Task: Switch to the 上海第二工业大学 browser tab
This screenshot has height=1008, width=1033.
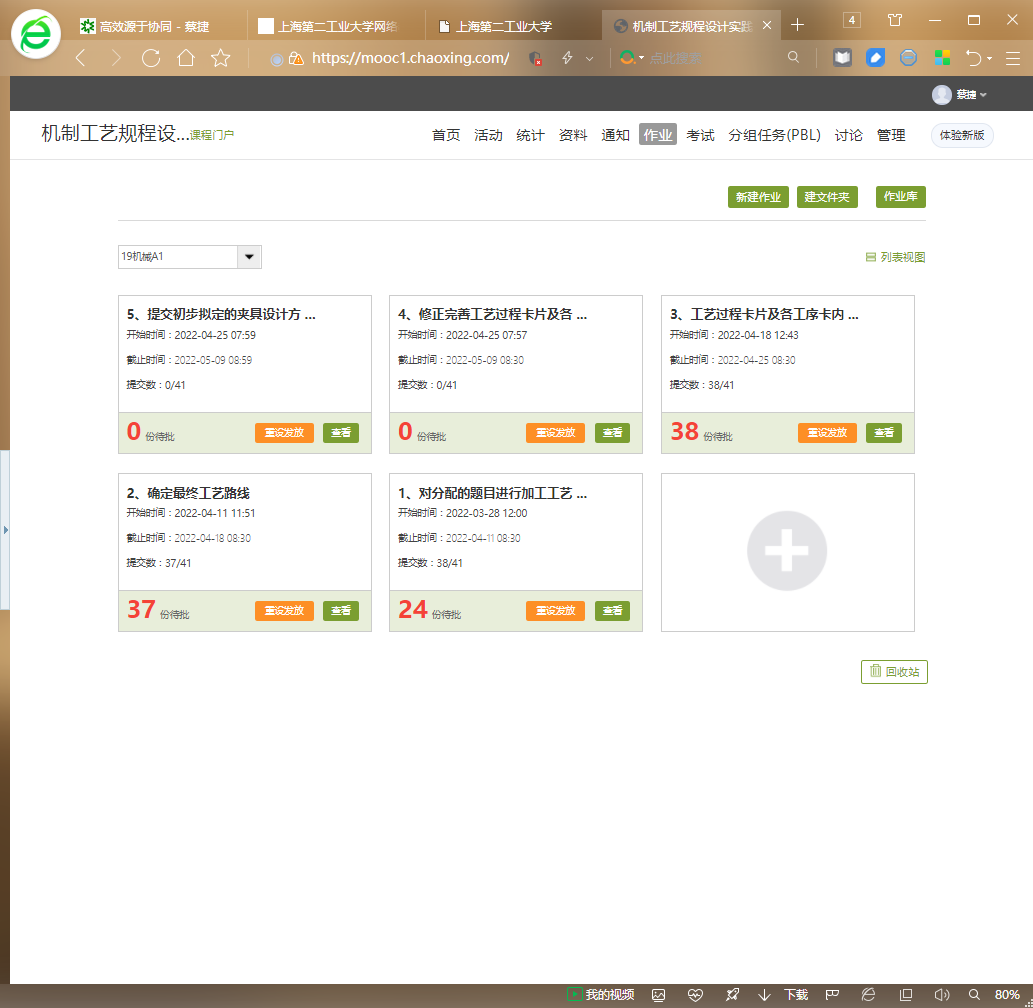Action: click(503, 26)
